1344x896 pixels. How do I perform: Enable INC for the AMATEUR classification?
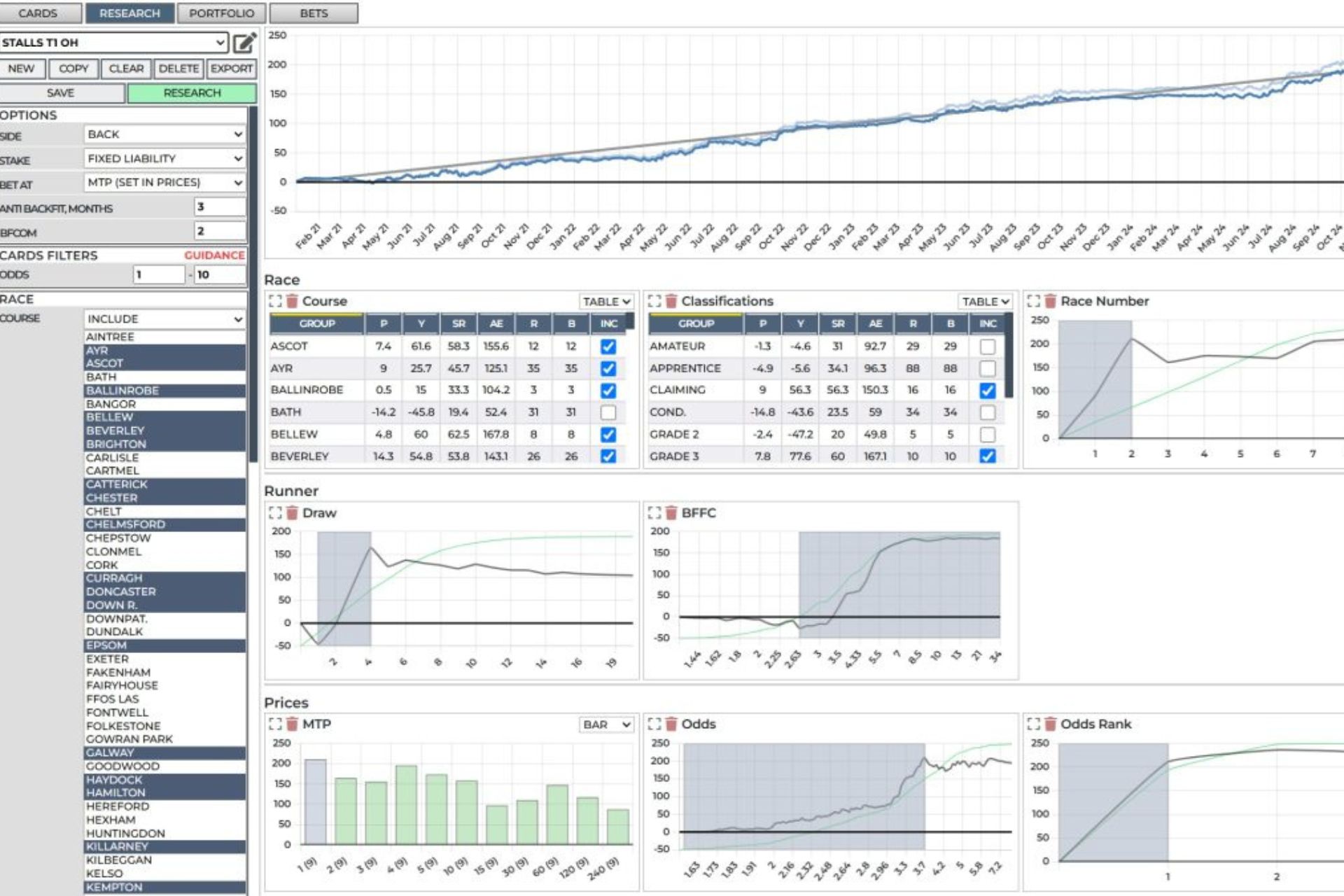pyautogui.click(x=988, y=346)
